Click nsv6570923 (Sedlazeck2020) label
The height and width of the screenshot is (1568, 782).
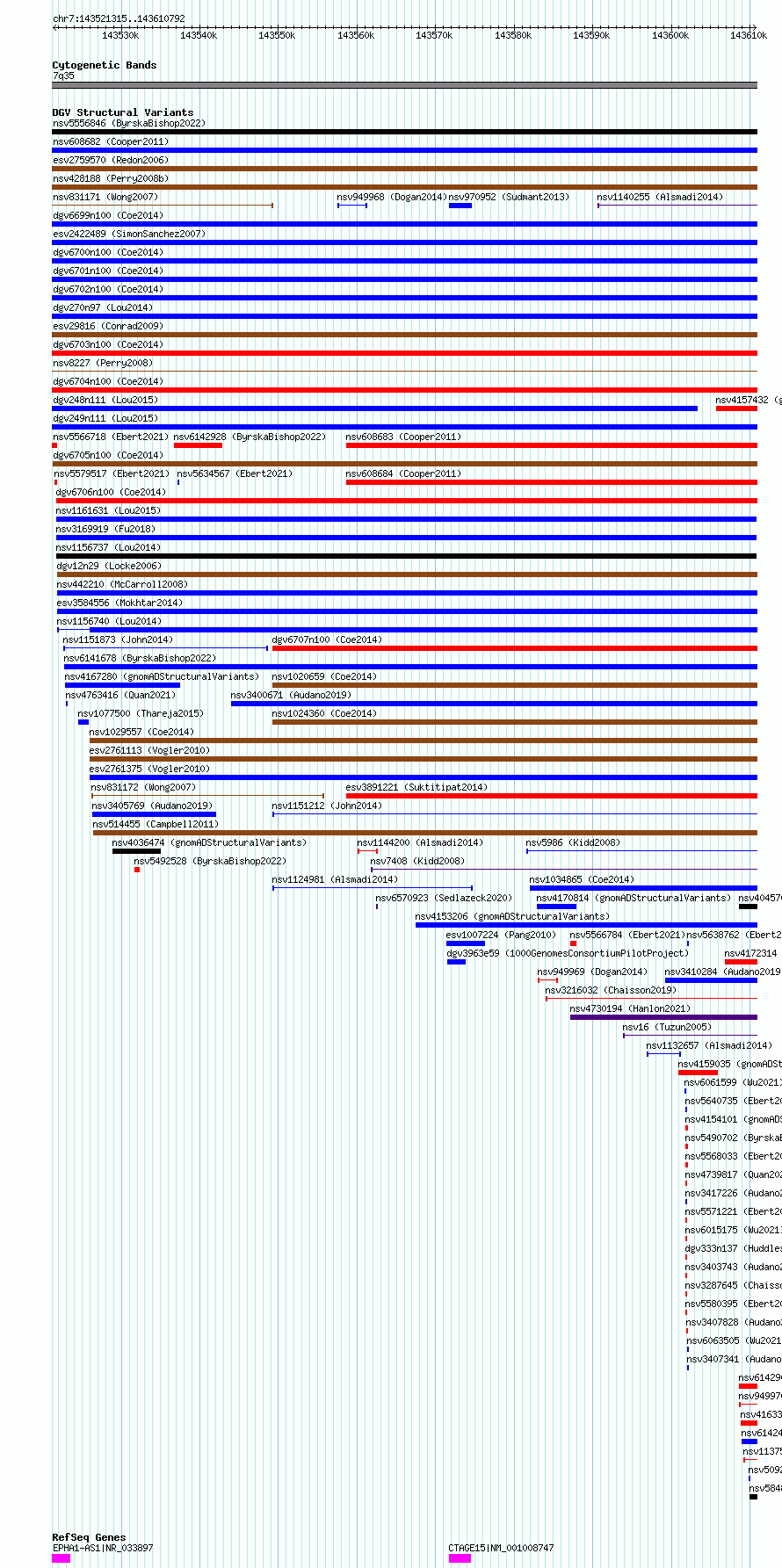[x=444, y=898]
